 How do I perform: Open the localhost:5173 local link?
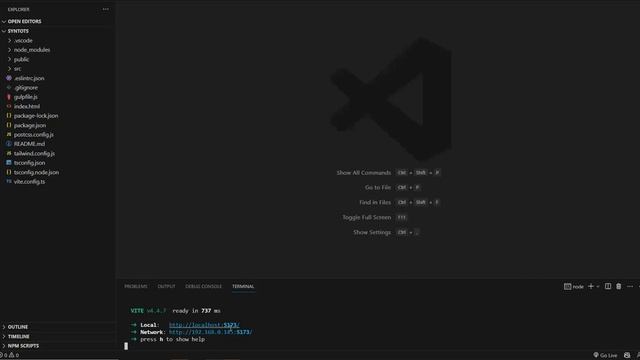pyautogui.click(x=204, y=325)
